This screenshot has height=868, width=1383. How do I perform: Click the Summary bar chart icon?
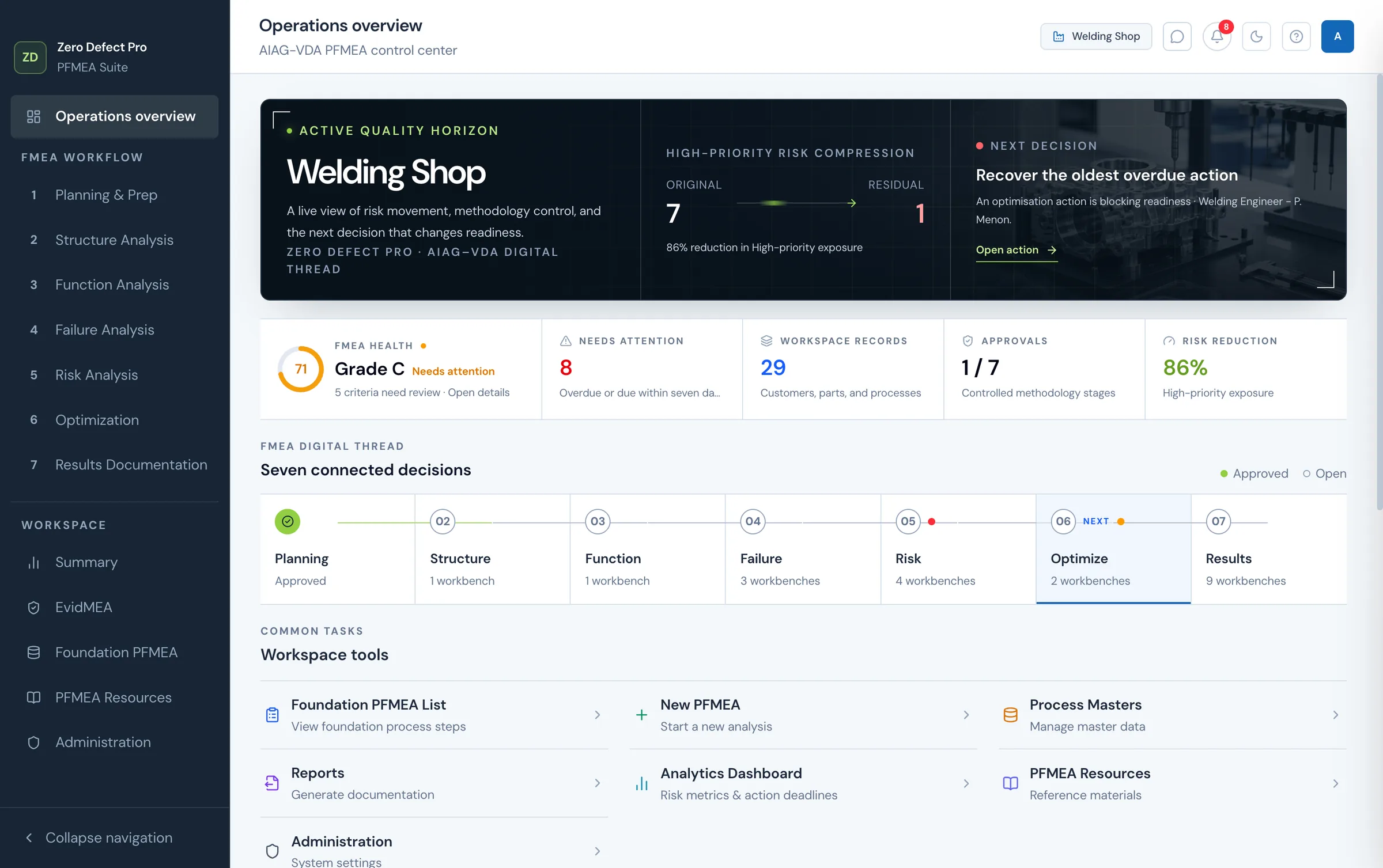[33, 562]
